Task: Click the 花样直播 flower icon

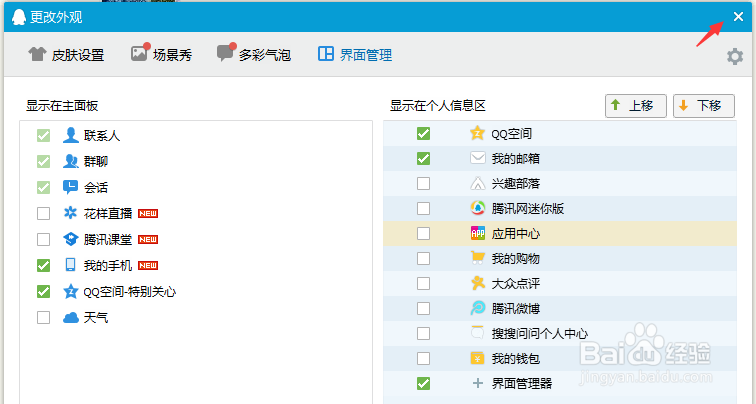Action: tap(70, 213)
